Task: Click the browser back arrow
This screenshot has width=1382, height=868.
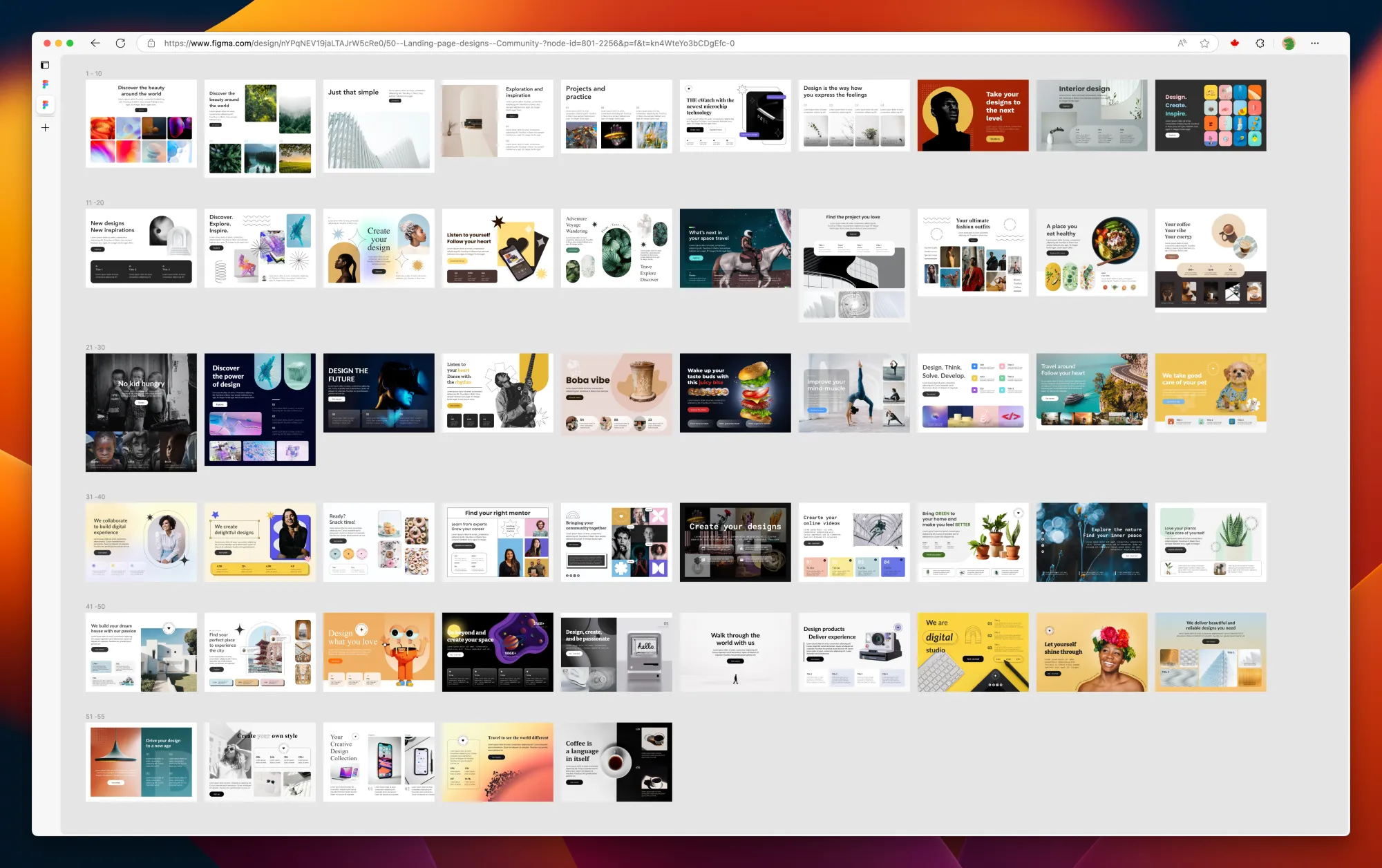Action: click(x=95, y=43)
